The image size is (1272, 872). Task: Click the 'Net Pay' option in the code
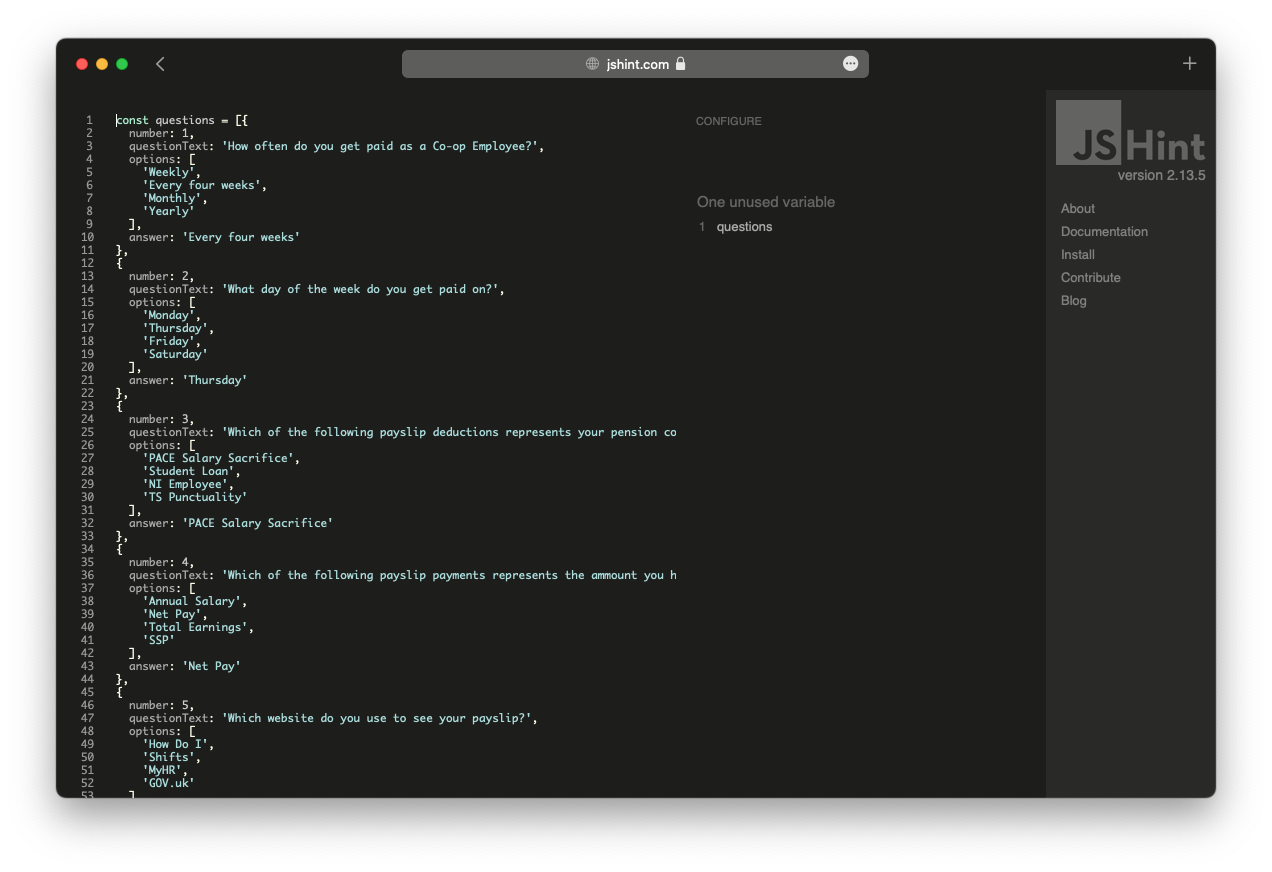tap(178, 613)
